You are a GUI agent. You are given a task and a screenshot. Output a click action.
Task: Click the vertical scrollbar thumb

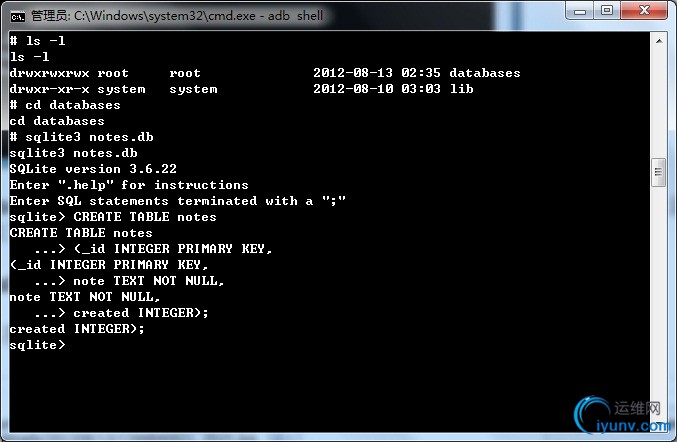click(x=658, y=172)
